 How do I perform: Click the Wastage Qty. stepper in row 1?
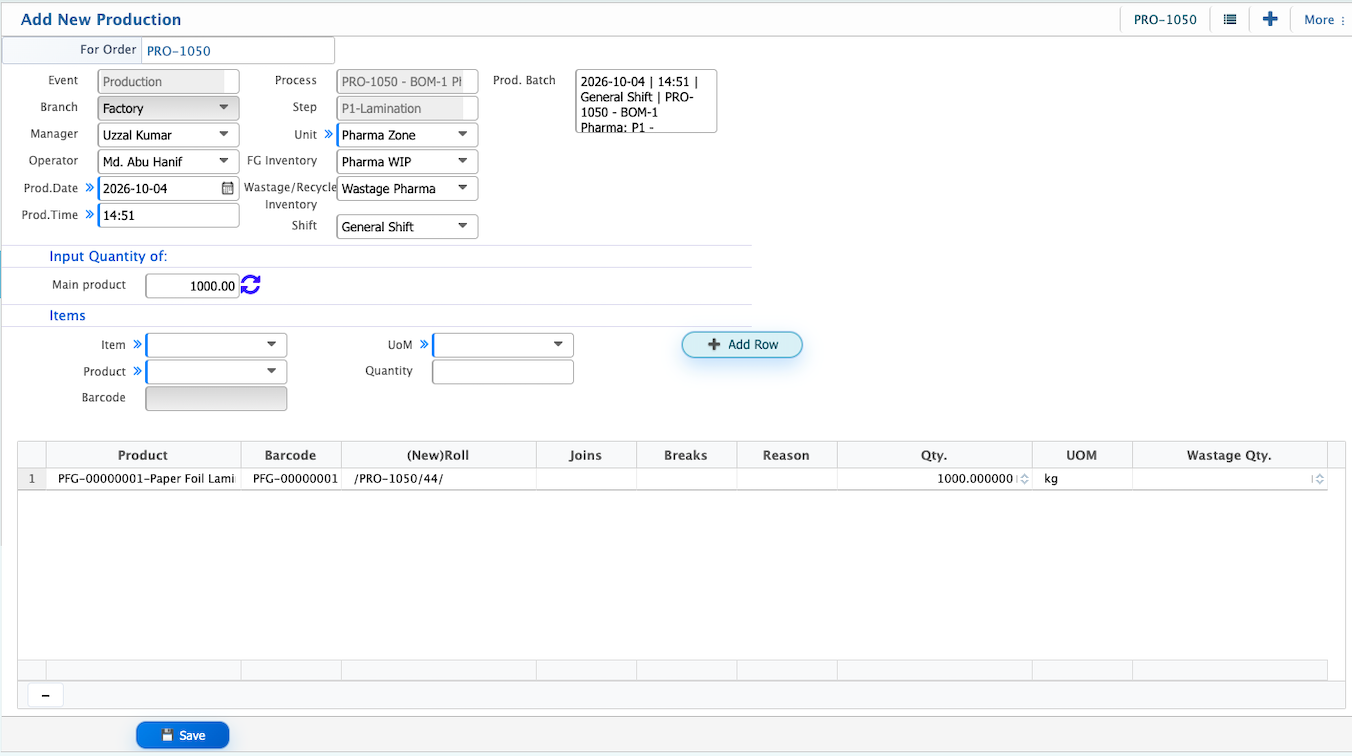coord(1319,479)
